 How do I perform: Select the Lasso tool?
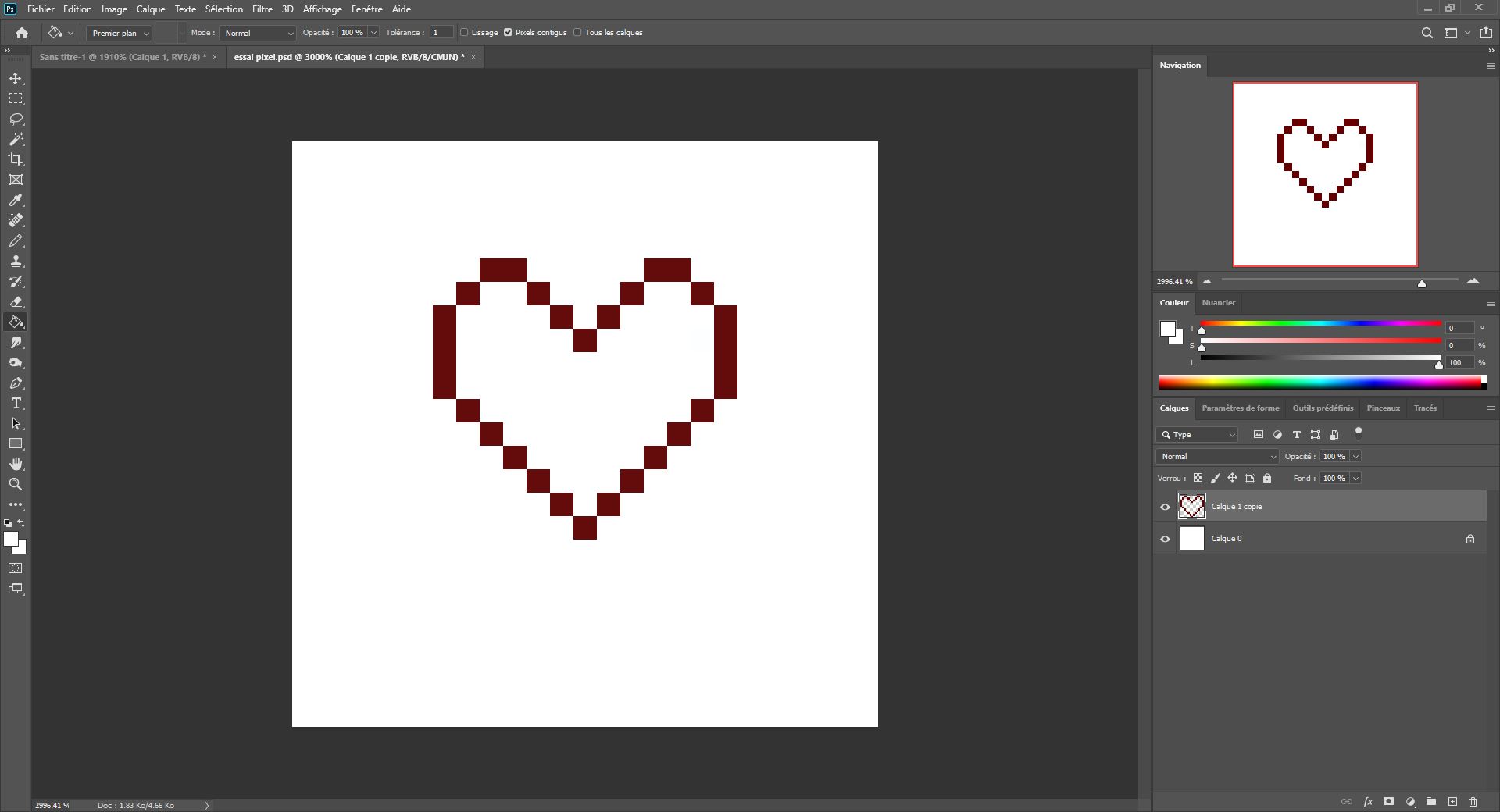(x=16, y=119)
